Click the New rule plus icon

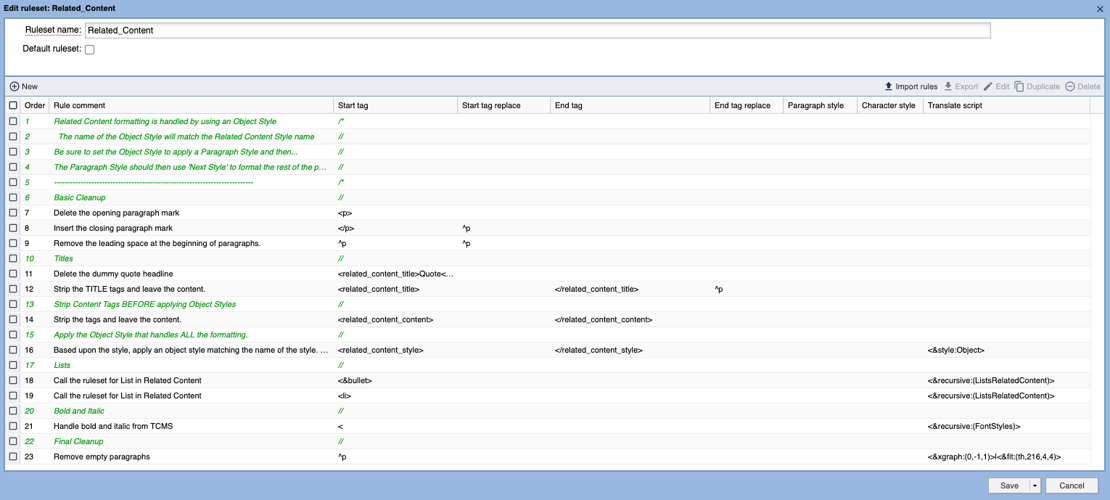14,86
